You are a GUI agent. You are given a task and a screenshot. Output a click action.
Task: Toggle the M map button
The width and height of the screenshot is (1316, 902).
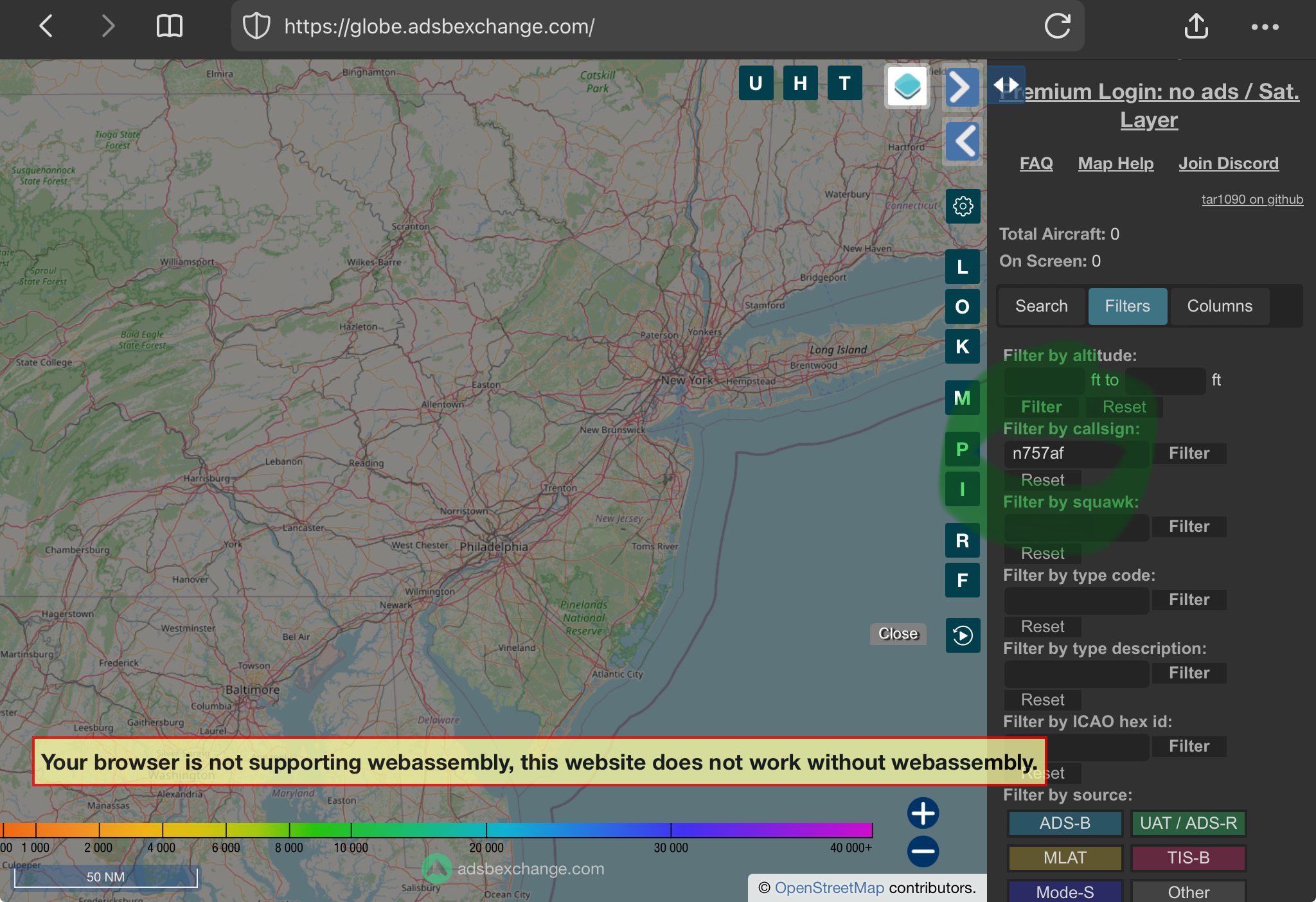tap(963, 398)
